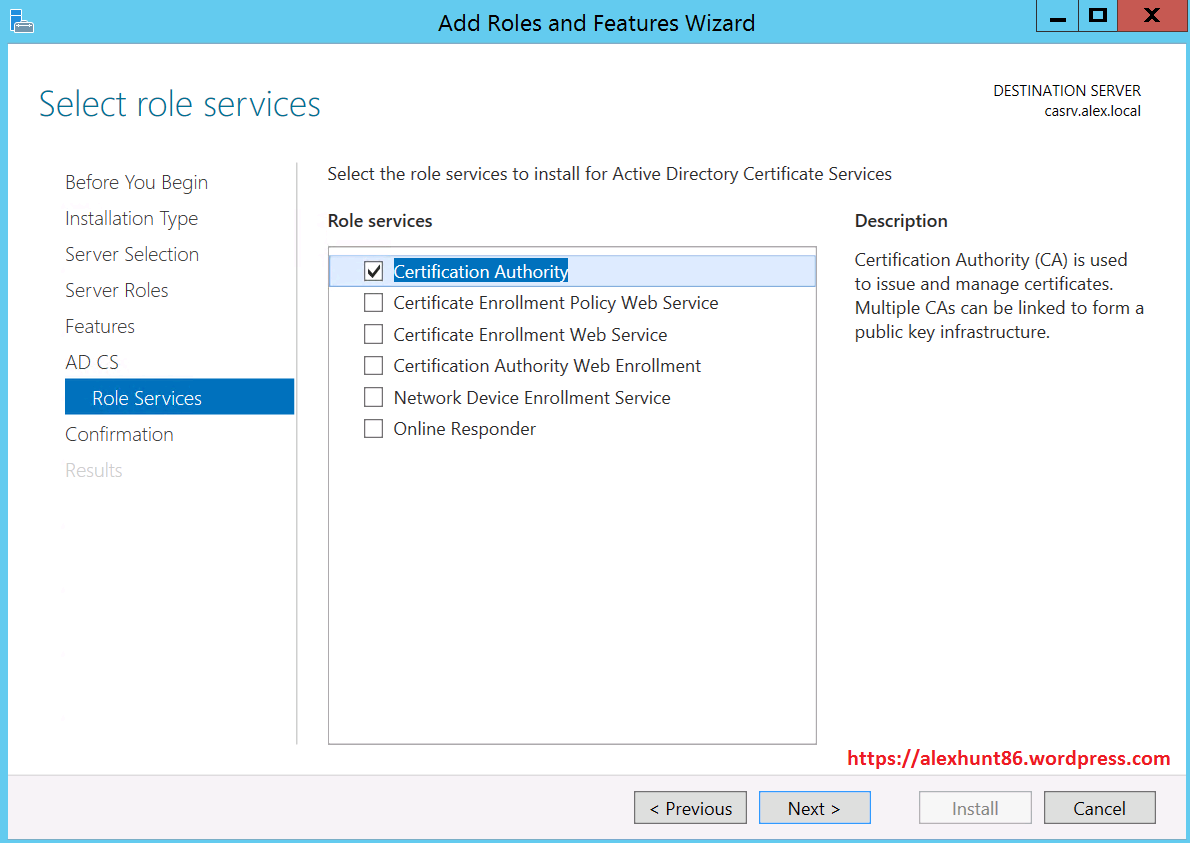1190x843 pixels.
Task: Check the Online Responder checkbox
Action: [374, 429]
